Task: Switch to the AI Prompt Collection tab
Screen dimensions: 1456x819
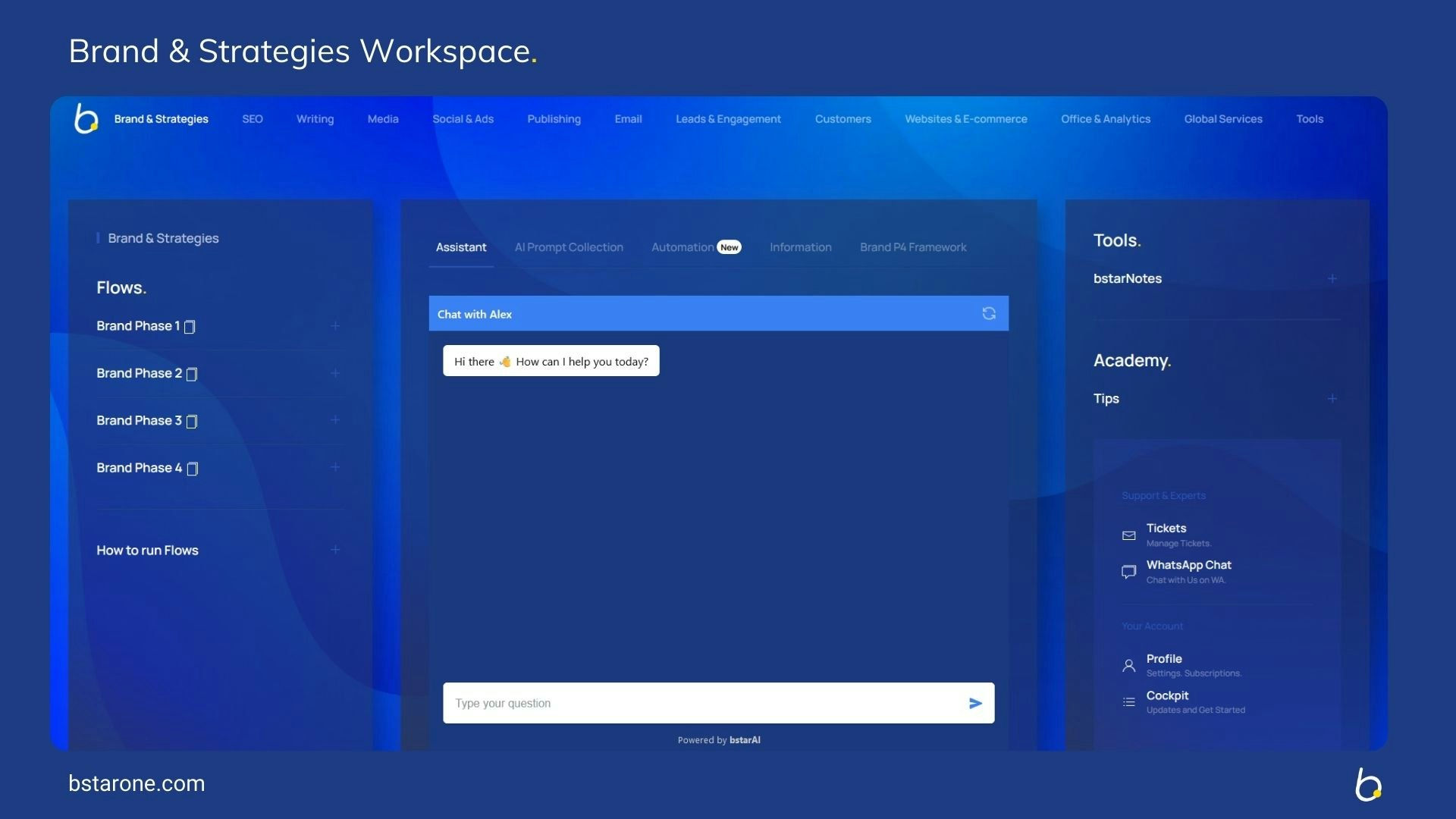Action: pos(569,247)
